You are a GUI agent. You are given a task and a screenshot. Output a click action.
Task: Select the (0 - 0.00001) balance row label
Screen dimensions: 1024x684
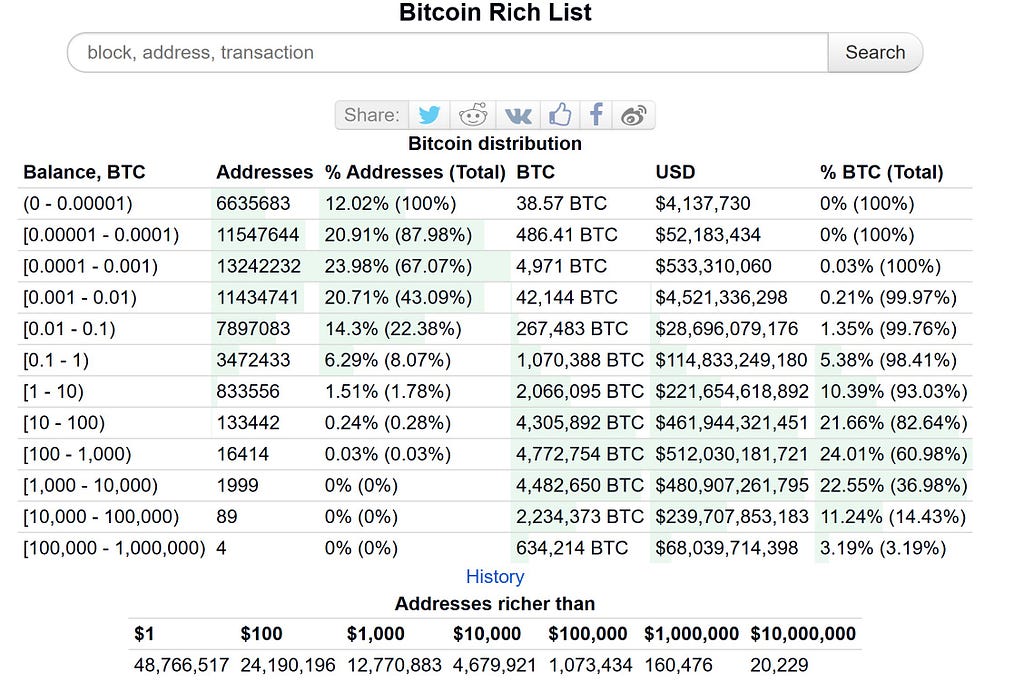78,204
